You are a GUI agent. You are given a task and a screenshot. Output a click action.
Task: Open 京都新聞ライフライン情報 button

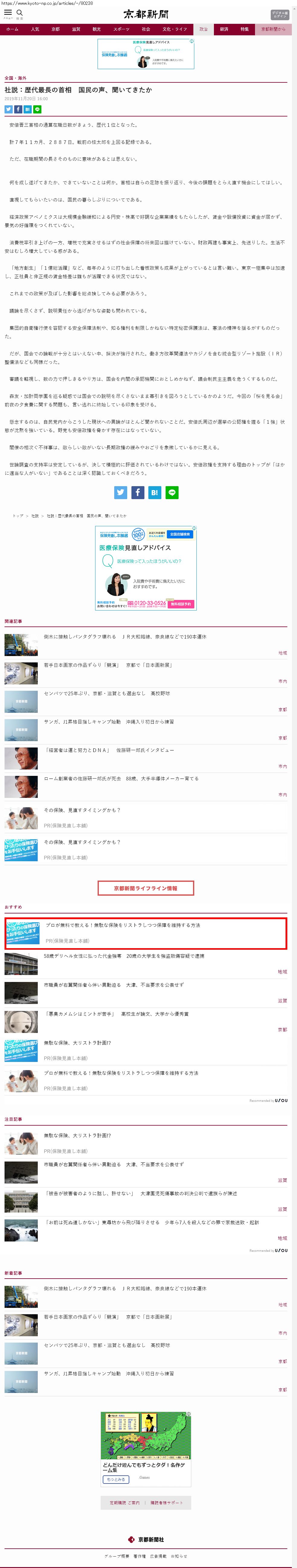tap(146, 888)
